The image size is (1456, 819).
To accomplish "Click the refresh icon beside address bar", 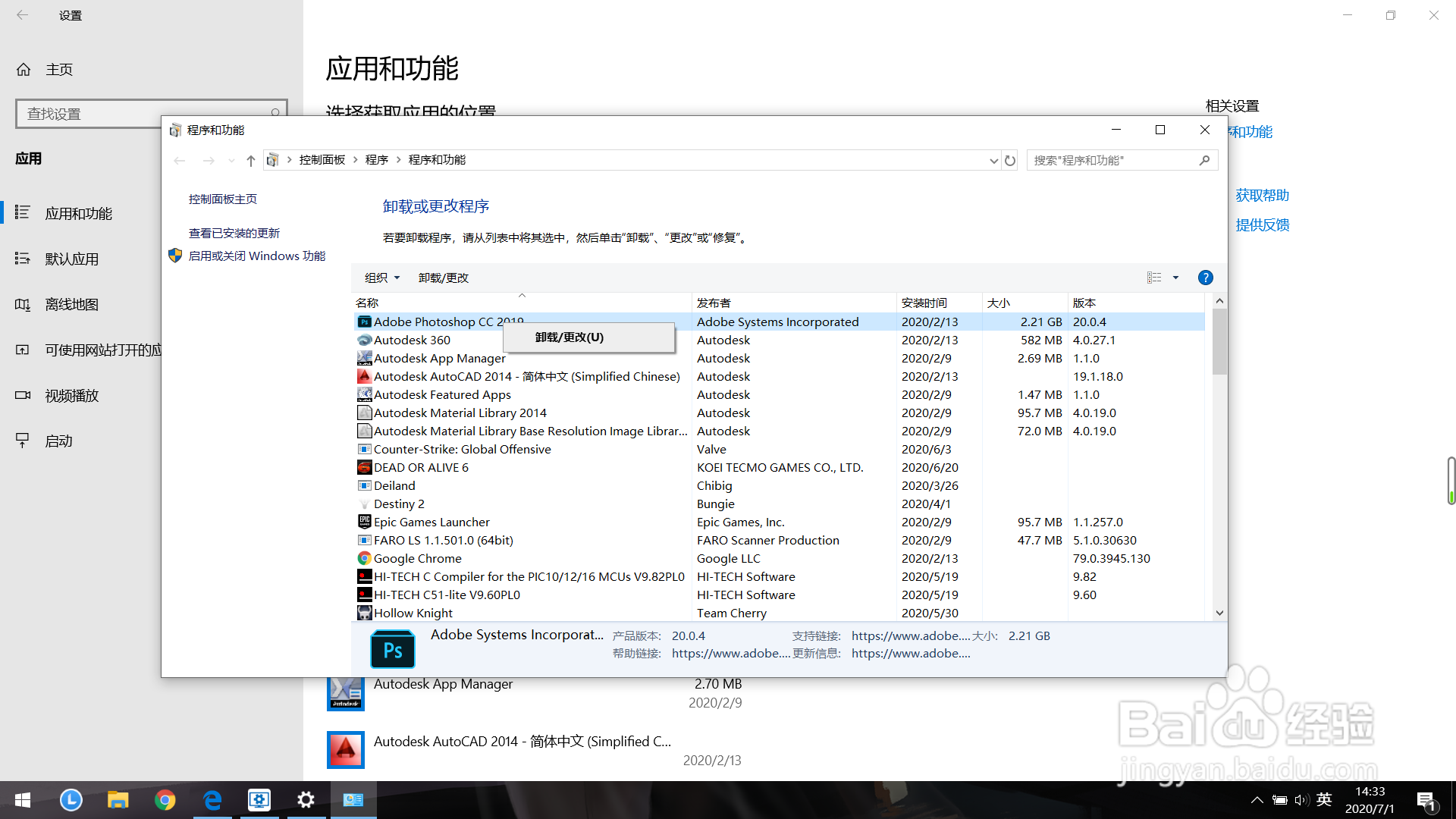I will pos(1010,161).
